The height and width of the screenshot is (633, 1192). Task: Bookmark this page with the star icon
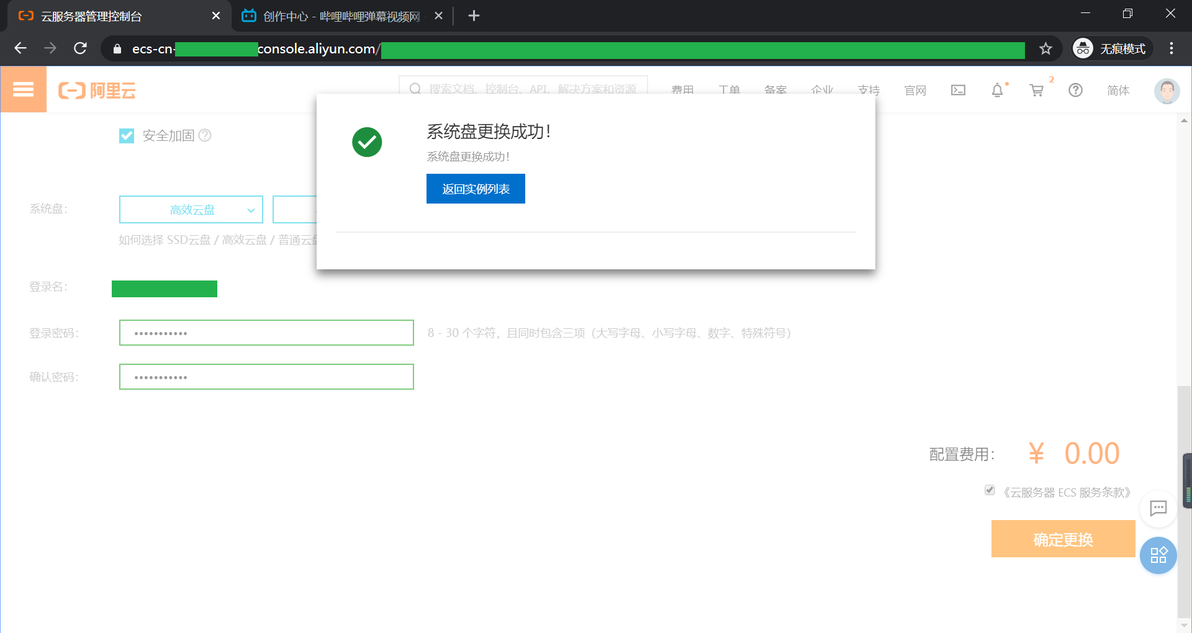[x=1045, y=49]
